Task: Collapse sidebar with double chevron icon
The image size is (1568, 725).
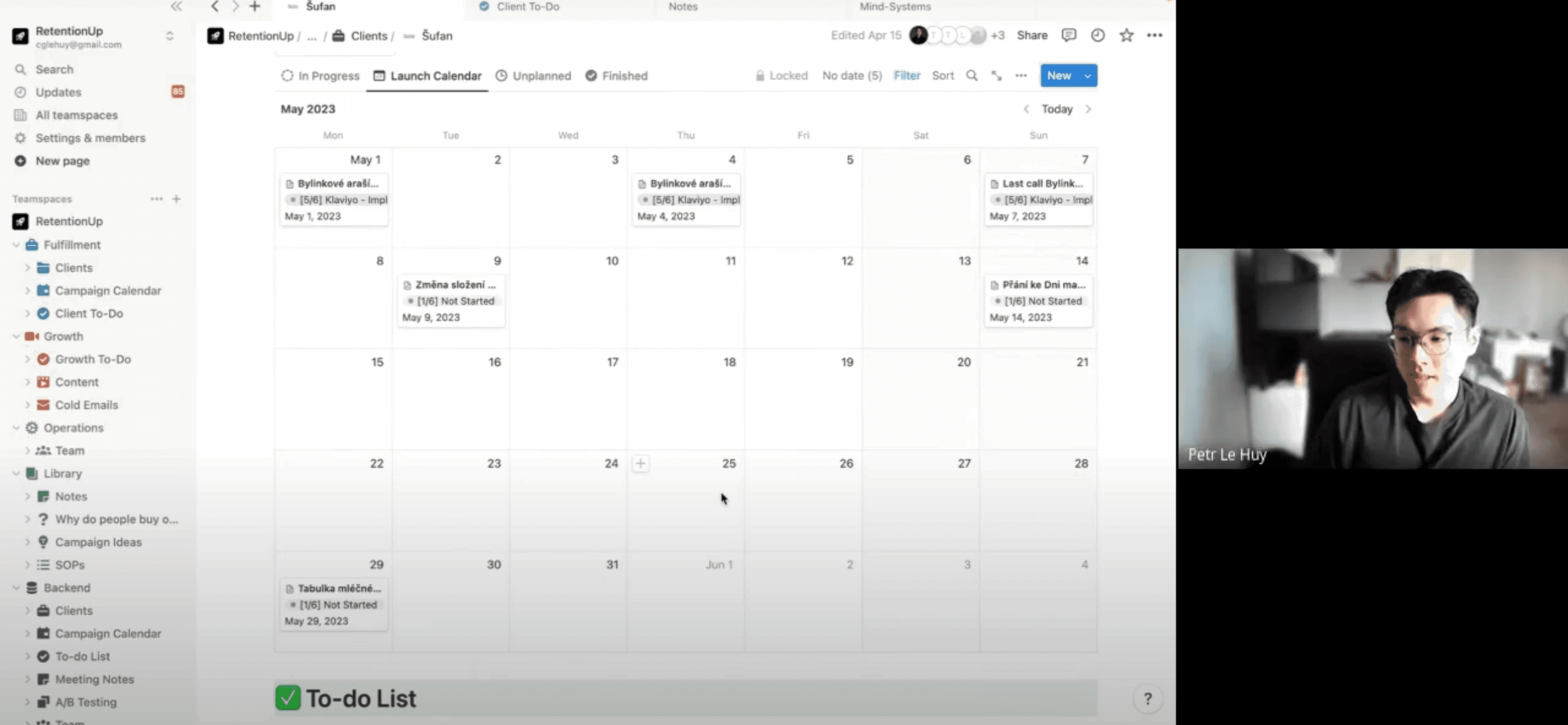Action: point(176,7)
